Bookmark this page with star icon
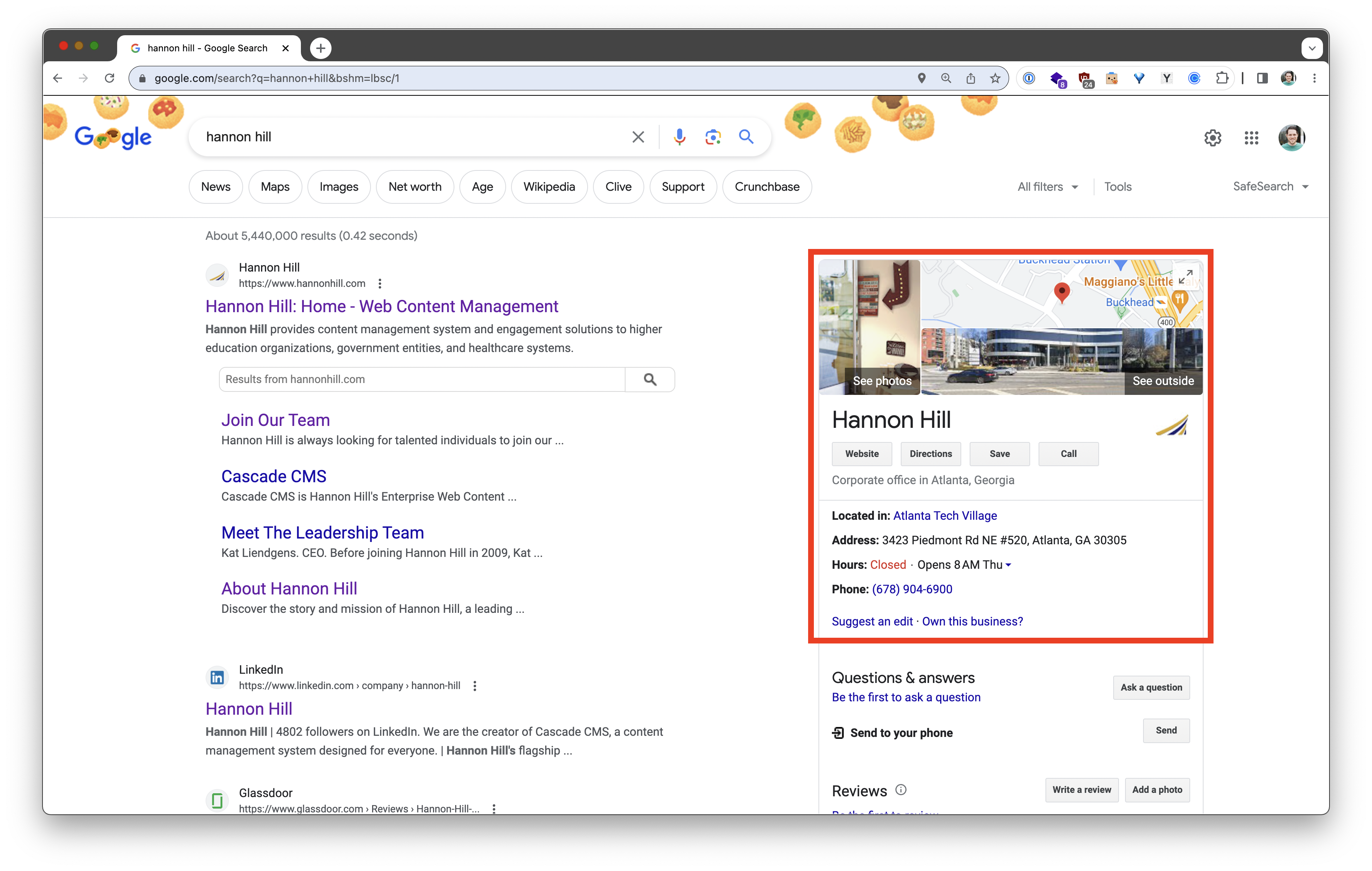Viewport: 1372px width, 871px height. point(995,78)
